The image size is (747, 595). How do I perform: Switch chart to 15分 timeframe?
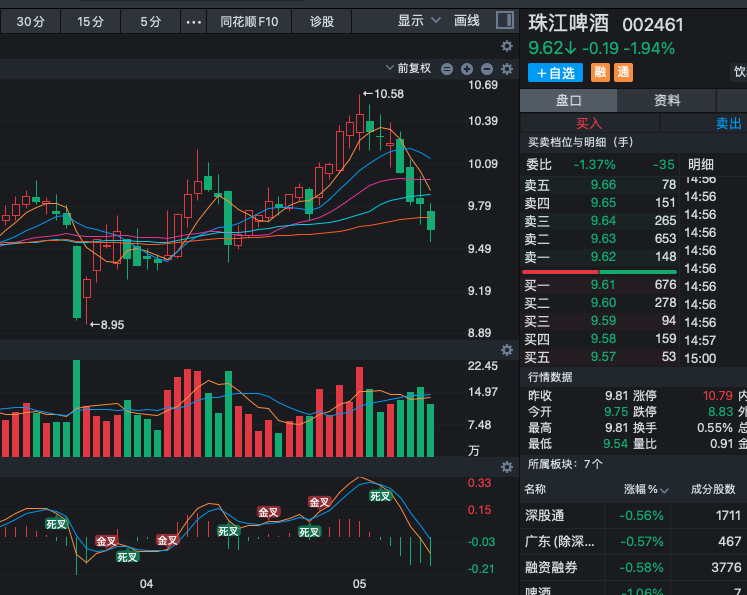pyautogui.click(x=91, y=22)
